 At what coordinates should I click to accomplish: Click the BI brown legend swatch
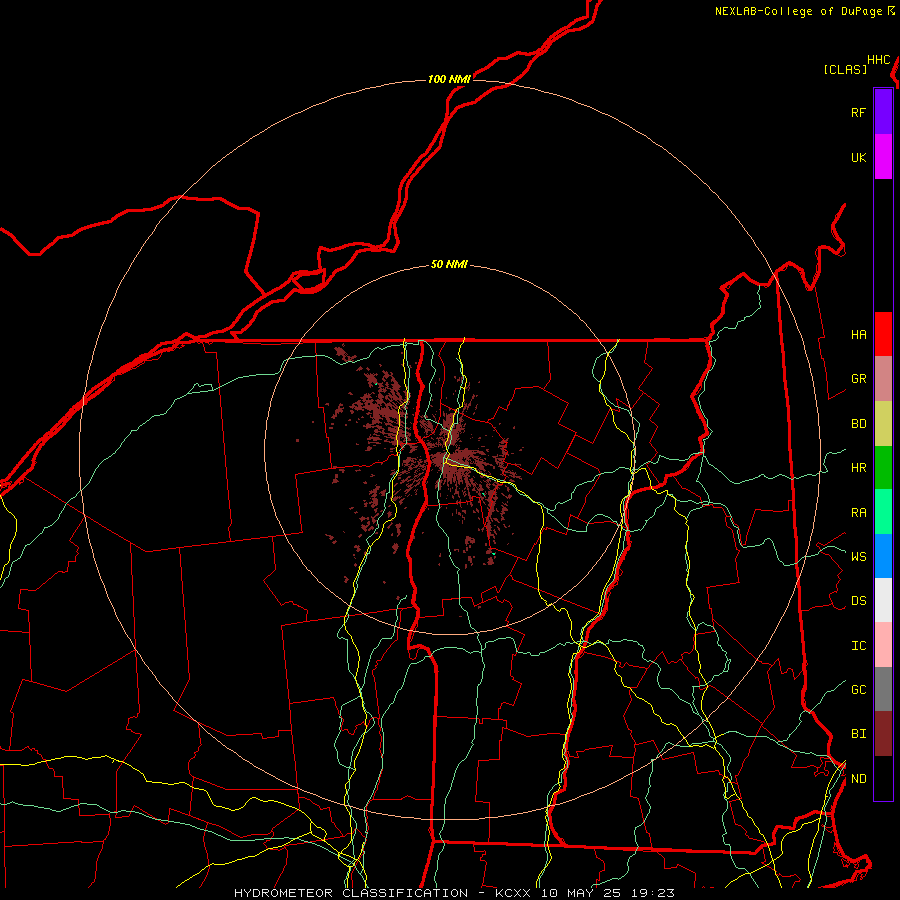point(883,734)
